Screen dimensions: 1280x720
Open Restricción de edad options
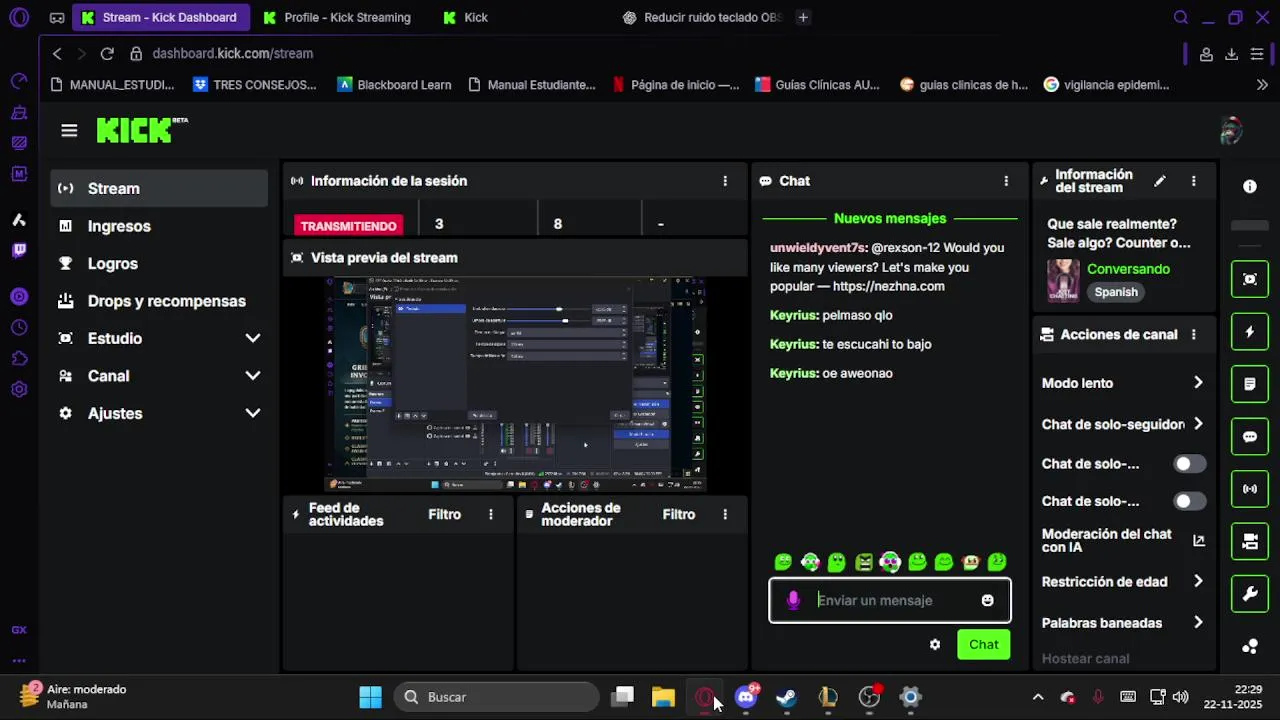1198,582
